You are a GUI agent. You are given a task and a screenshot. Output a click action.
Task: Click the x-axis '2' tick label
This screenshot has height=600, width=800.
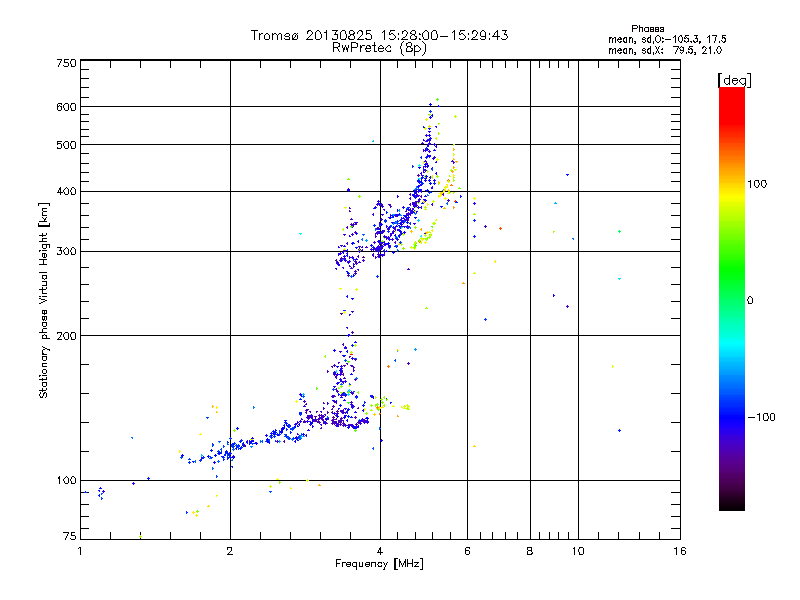click(230, 551)
